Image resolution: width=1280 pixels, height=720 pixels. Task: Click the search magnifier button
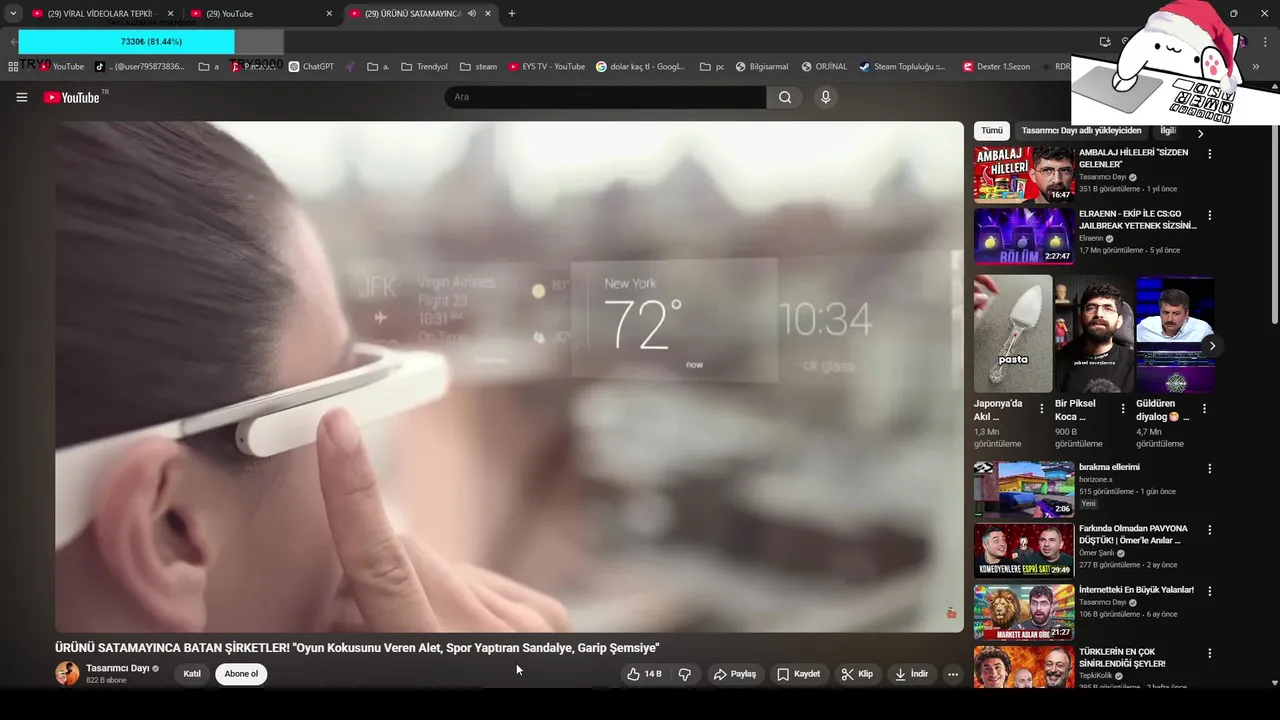pyautogui.click(x=785, y=97)
